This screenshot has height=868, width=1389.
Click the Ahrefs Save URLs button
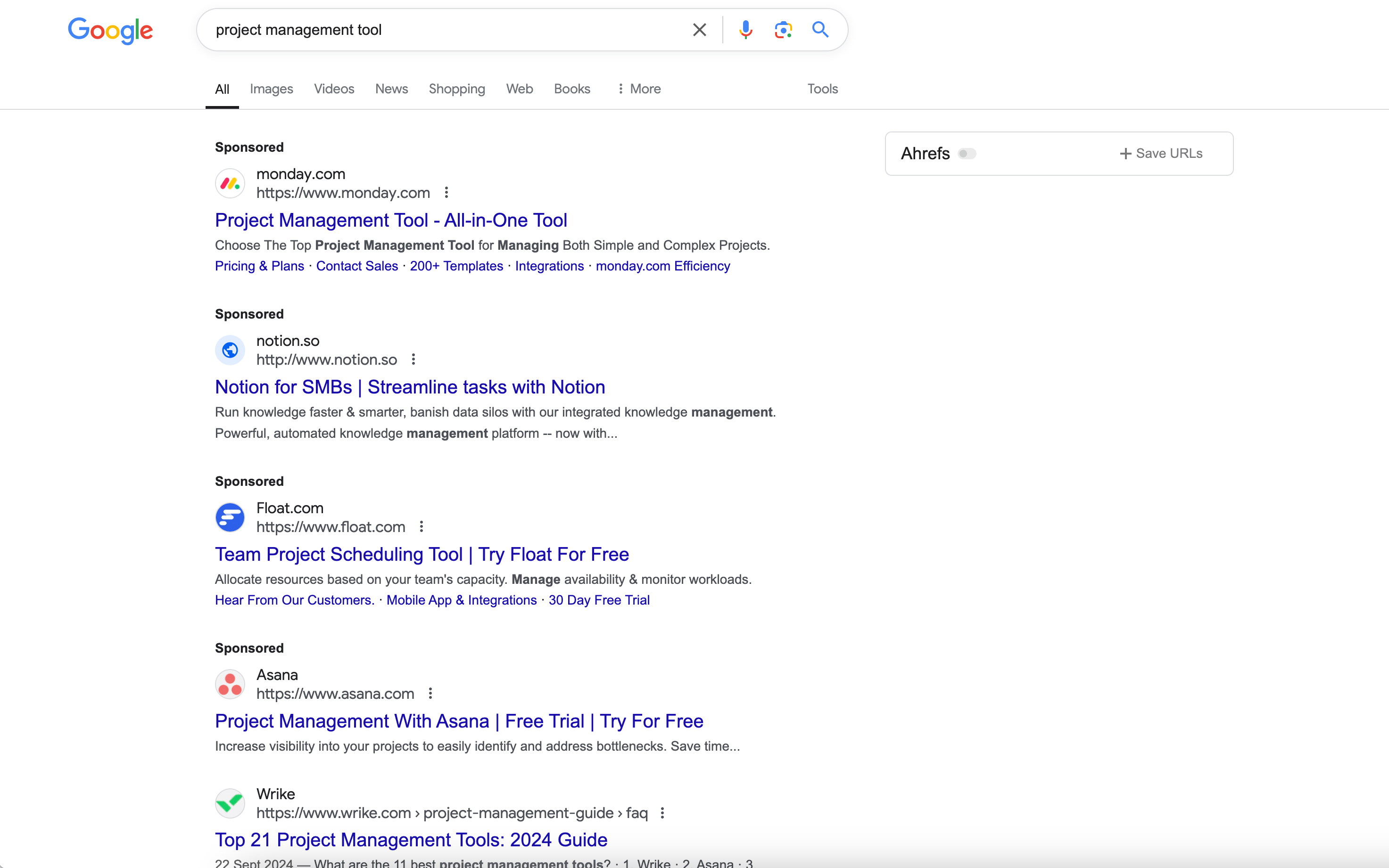pyautogui.click(x=1160, y=153)
